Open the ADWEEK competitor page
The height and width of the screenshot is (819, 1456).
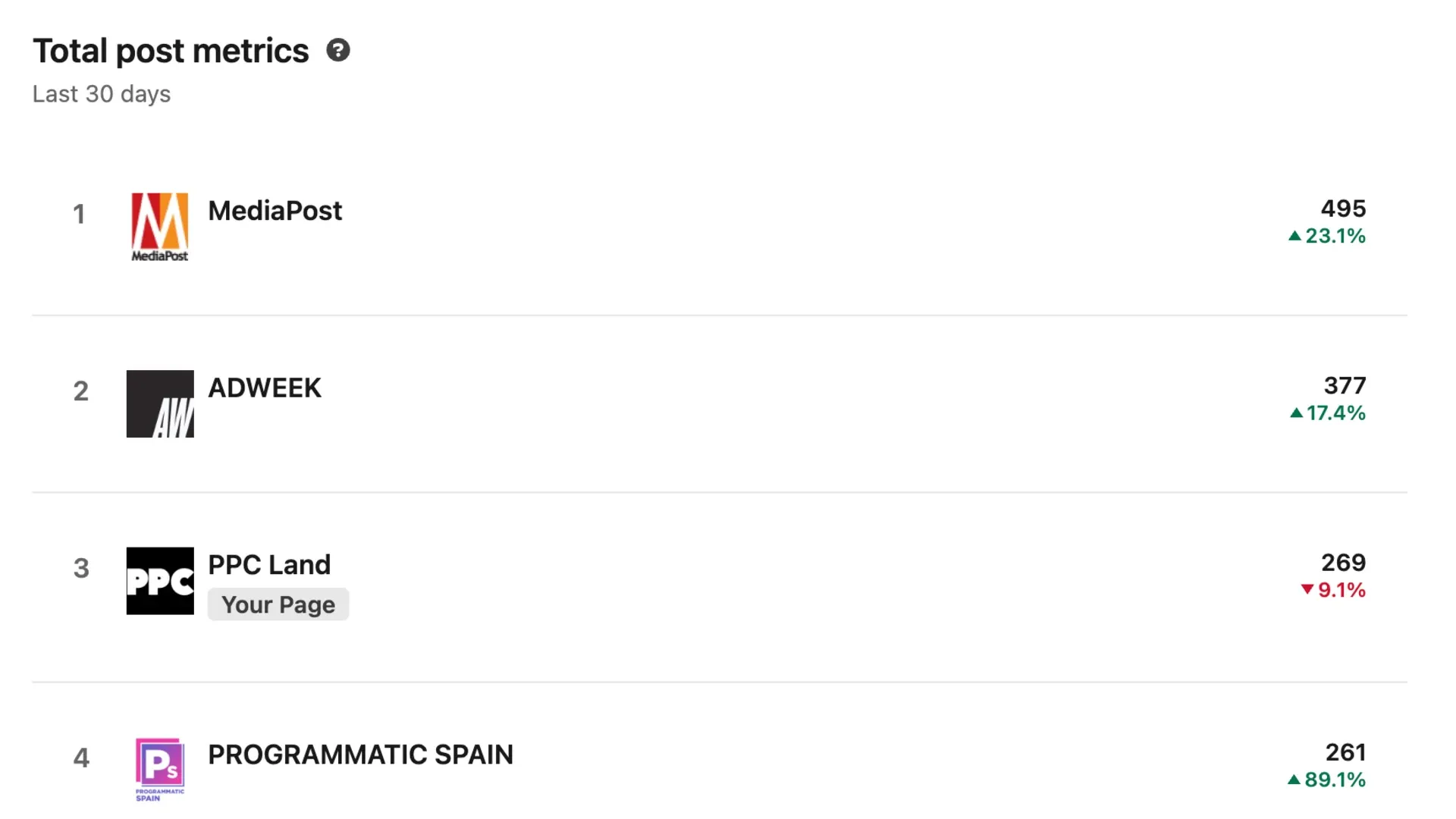pyautogui.click(x=265, y=388)
